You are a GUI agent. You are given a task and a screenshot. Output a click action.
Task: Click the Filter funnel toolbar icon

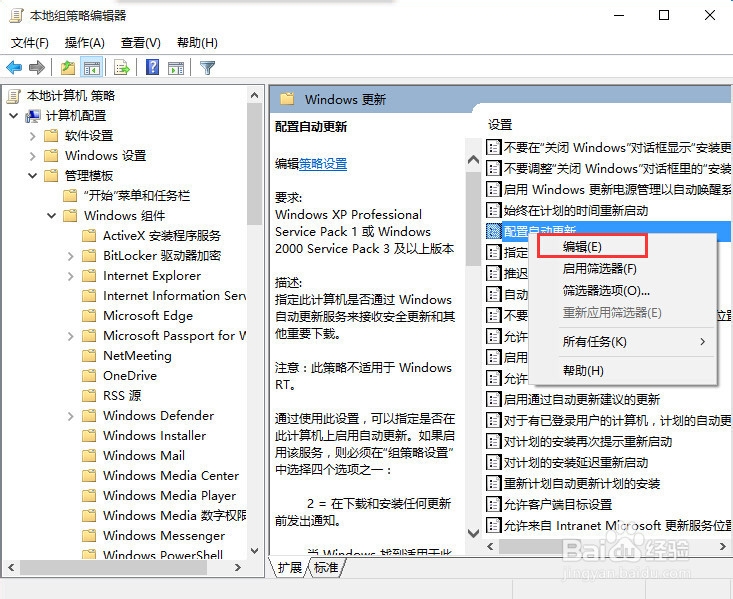[x=207, y=68]
